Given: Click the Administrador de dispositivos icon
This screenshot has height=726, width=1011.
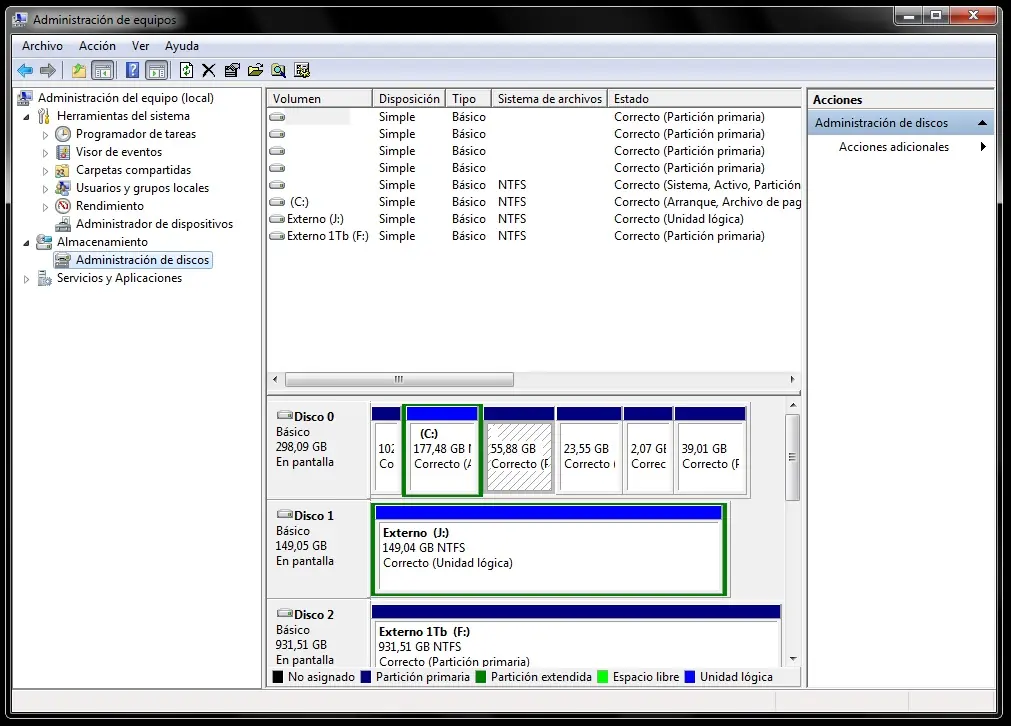Looking at the screenshot, I should tap(63, 224).
